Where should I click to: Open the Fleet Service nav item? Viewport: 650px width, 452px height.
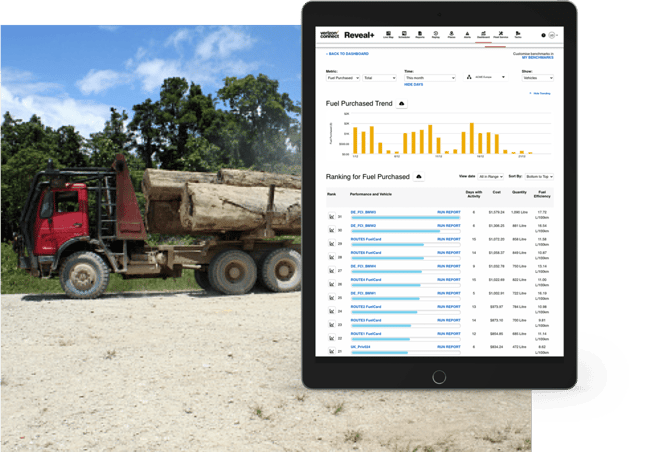click(501, 34)
